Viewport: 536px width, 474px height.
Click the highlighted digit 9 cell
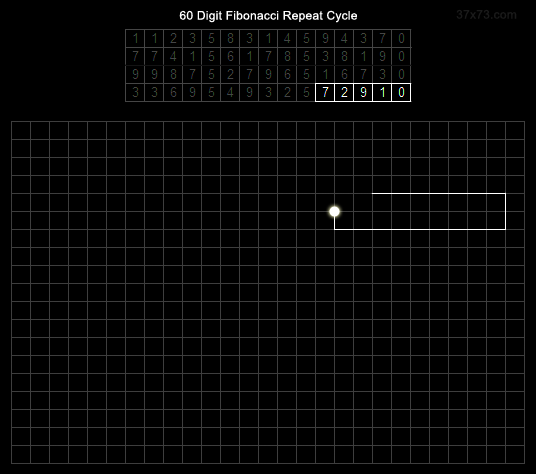click(x=363, y=92)
